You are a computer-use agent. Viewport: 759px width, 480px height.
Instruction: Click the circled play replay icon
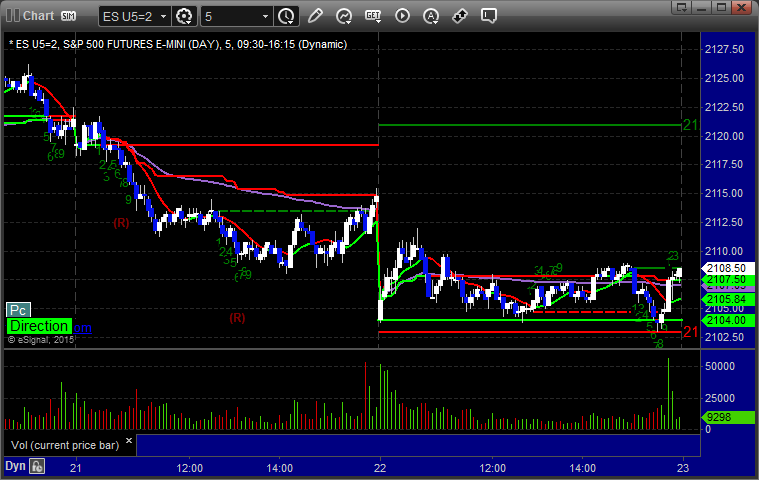tap(403, 16)
